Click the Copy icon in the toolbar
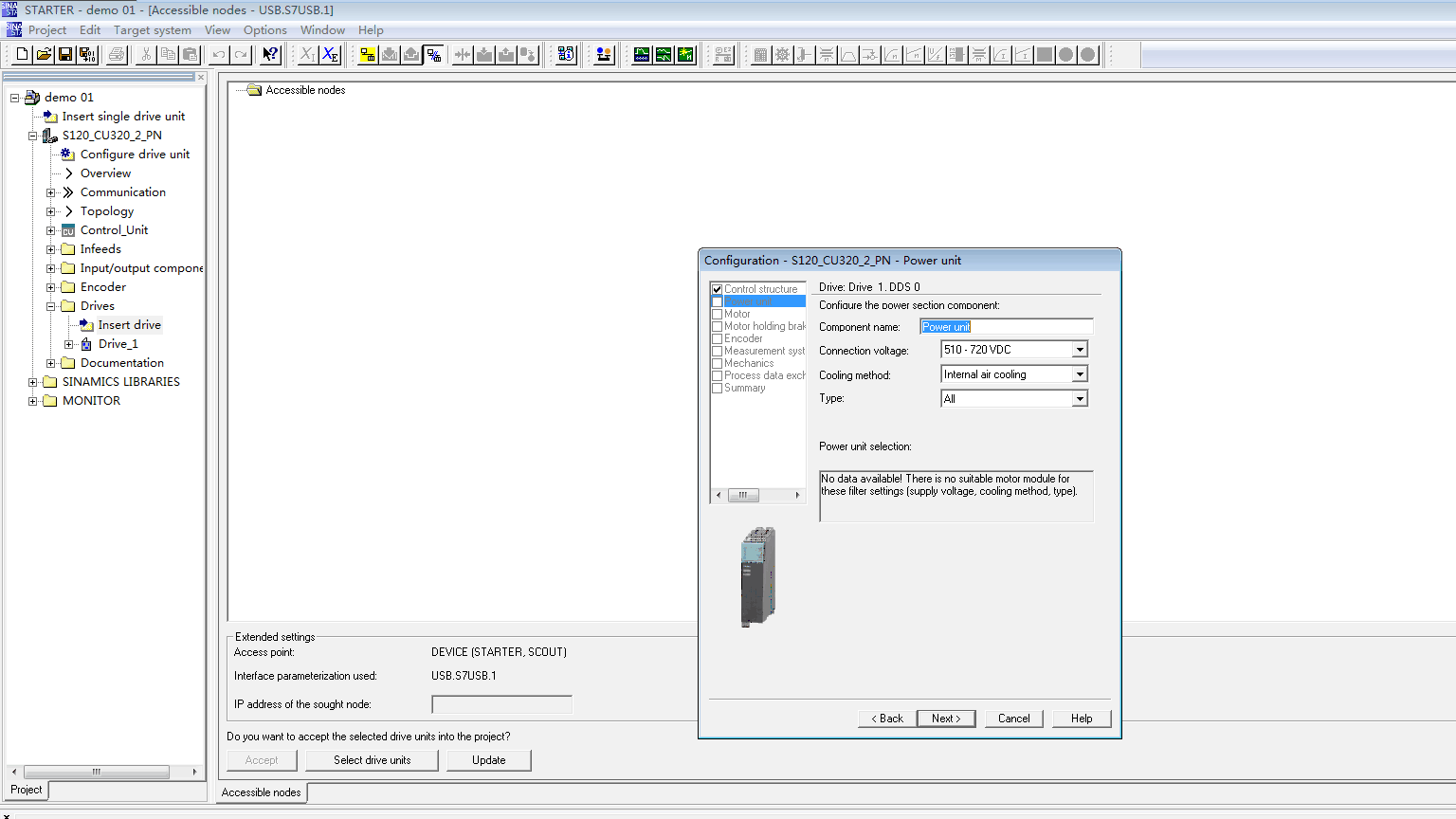The height and width of the screenshot is (819, 1456). pos(168,55)
